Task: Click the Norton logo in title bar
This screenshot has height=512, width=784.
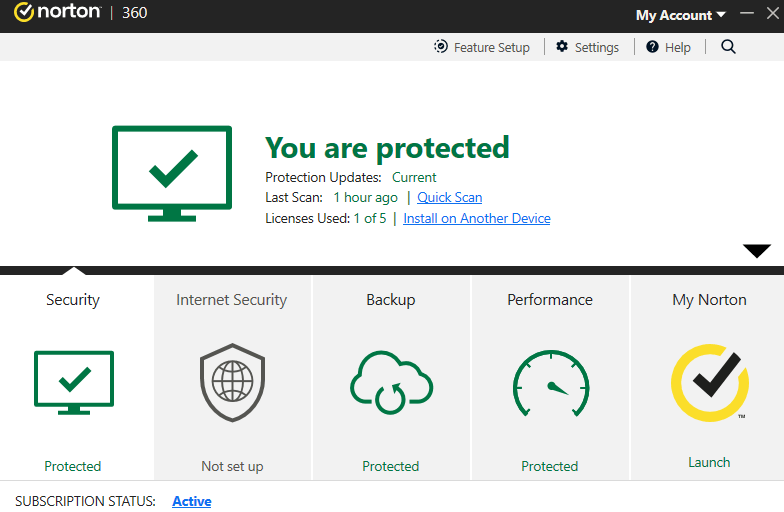Action: pyautogui.click(x=57, y=12)
